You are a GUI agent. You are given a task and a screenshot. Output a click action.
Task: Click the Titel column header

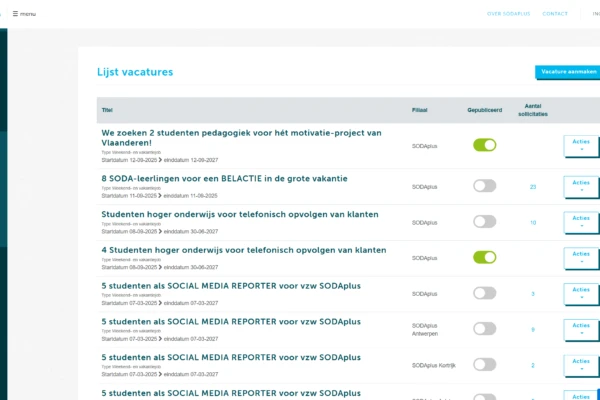[x=108, y=108]
